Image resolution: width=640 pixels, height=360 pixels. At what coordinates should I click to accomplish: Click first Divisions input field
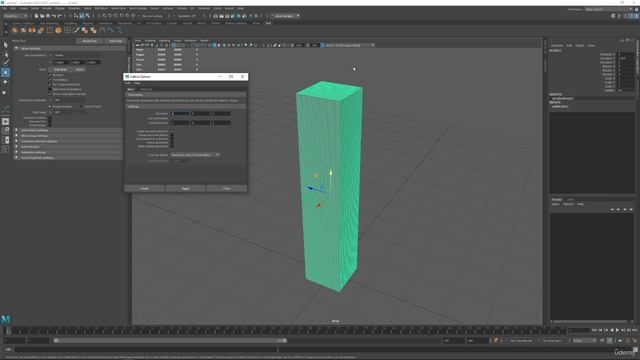coord(180,113)
